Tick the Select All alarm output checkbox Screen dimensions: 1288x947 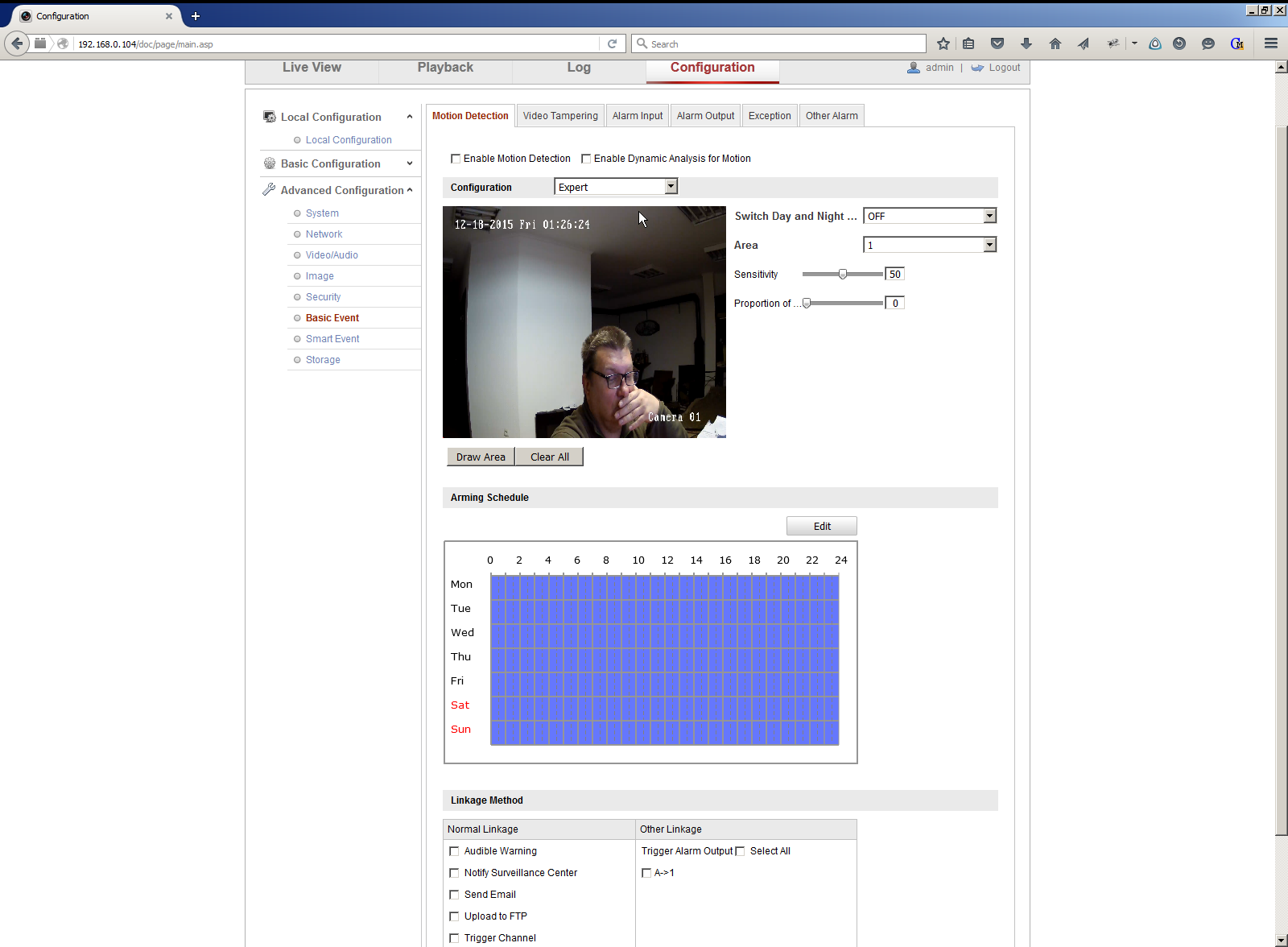(x=740, y=851)
